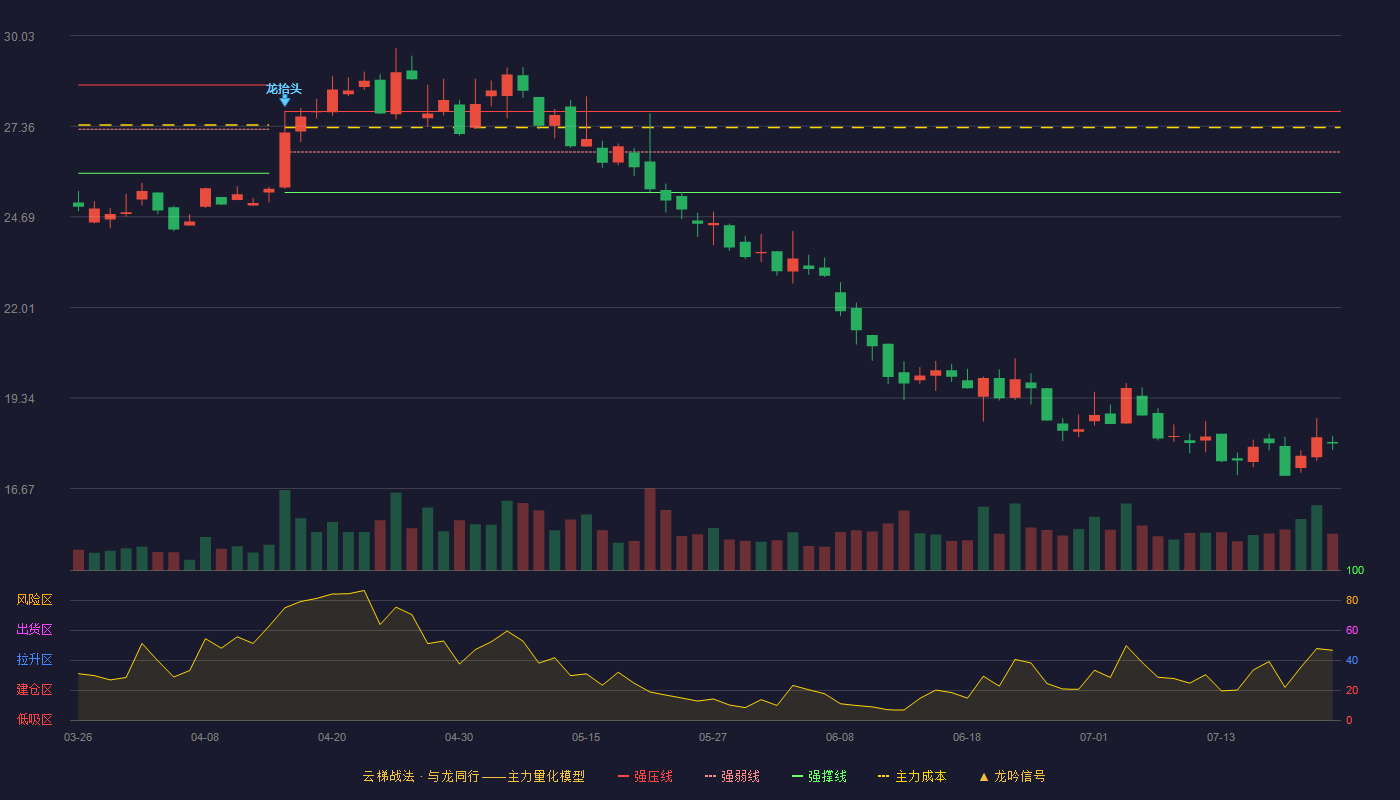This screenshot has width=1400, height=800.
Task: Click the large red breakout candlestick below 龙抬头
Action: tap(285, 160)
